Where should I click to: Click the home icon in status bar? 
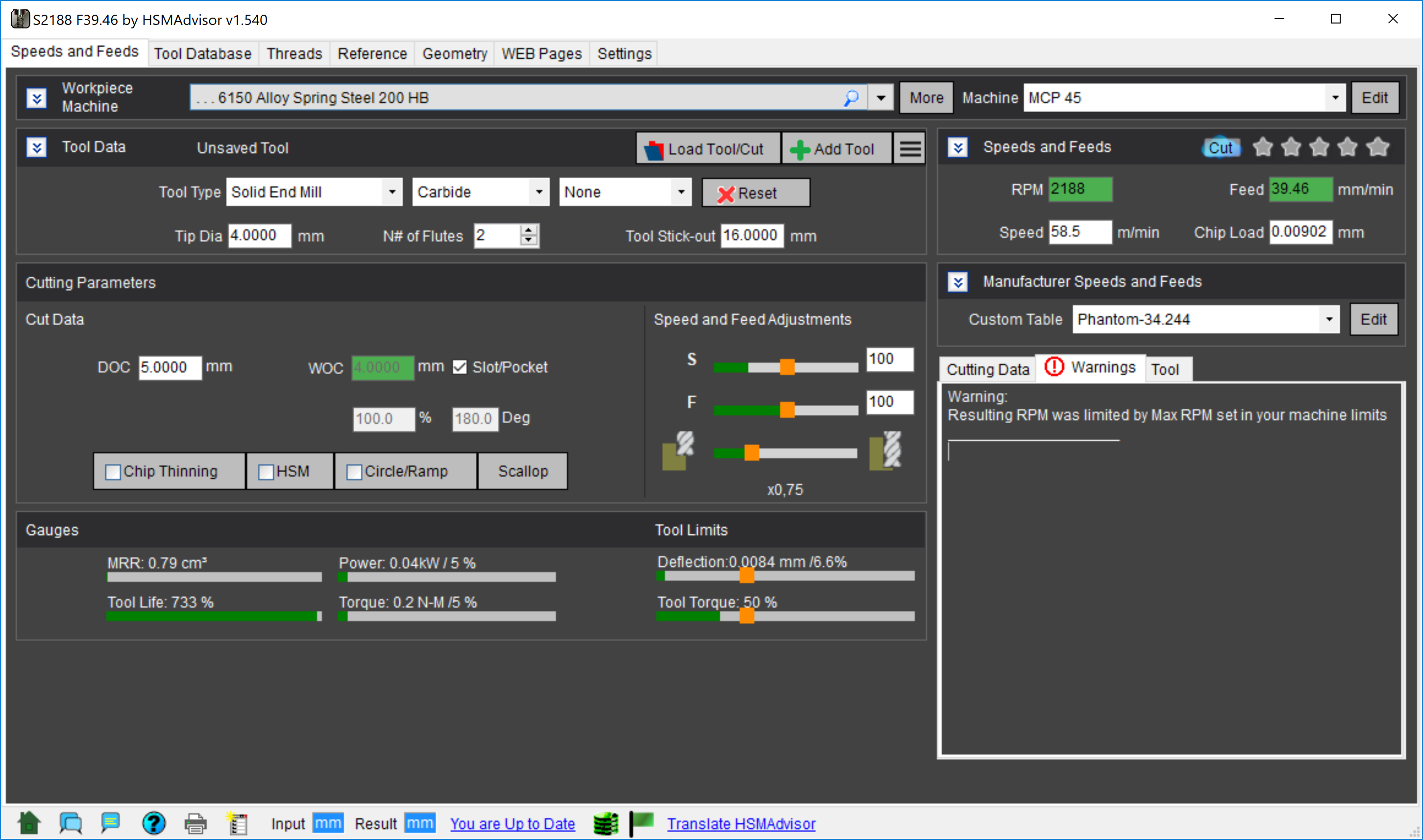pos(29,822)
